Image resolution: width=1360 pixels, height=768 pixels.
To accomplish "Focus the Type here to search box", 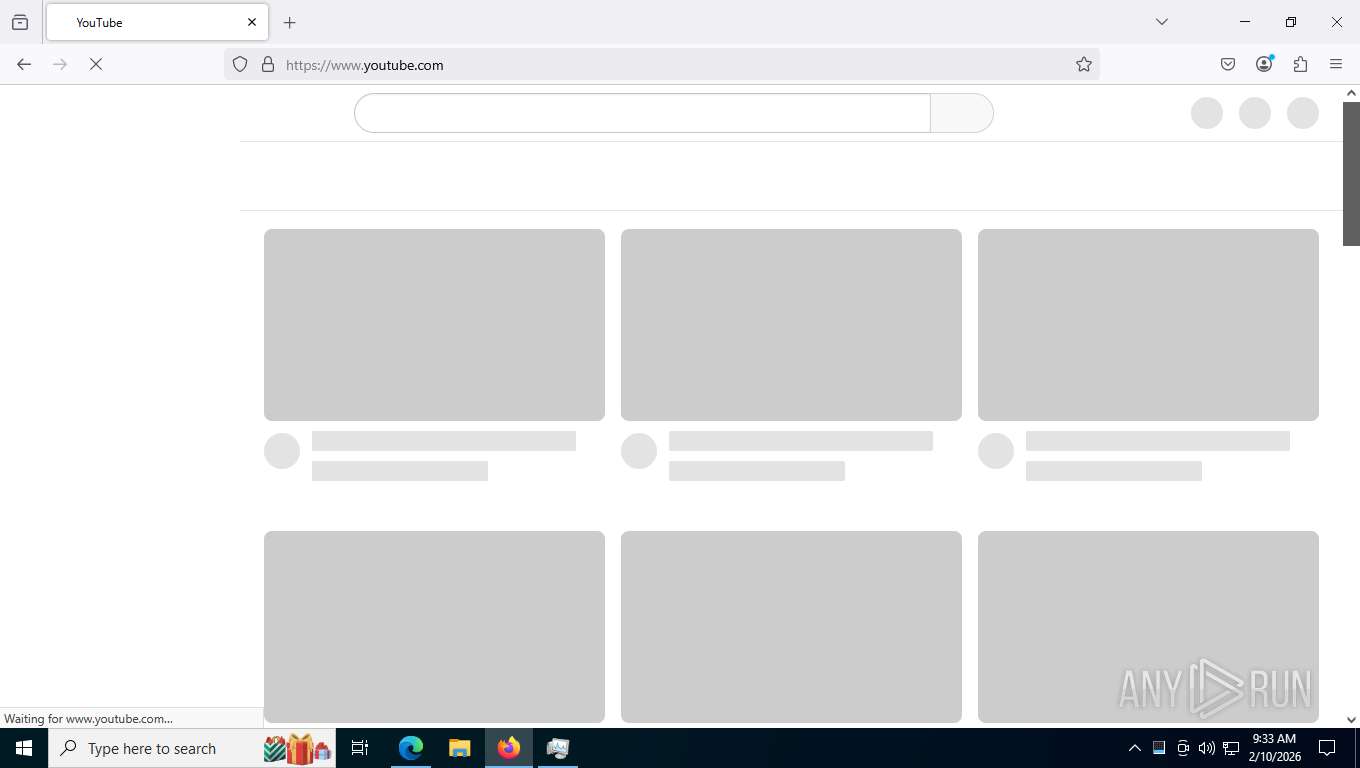I will click(x=192, y=748).
